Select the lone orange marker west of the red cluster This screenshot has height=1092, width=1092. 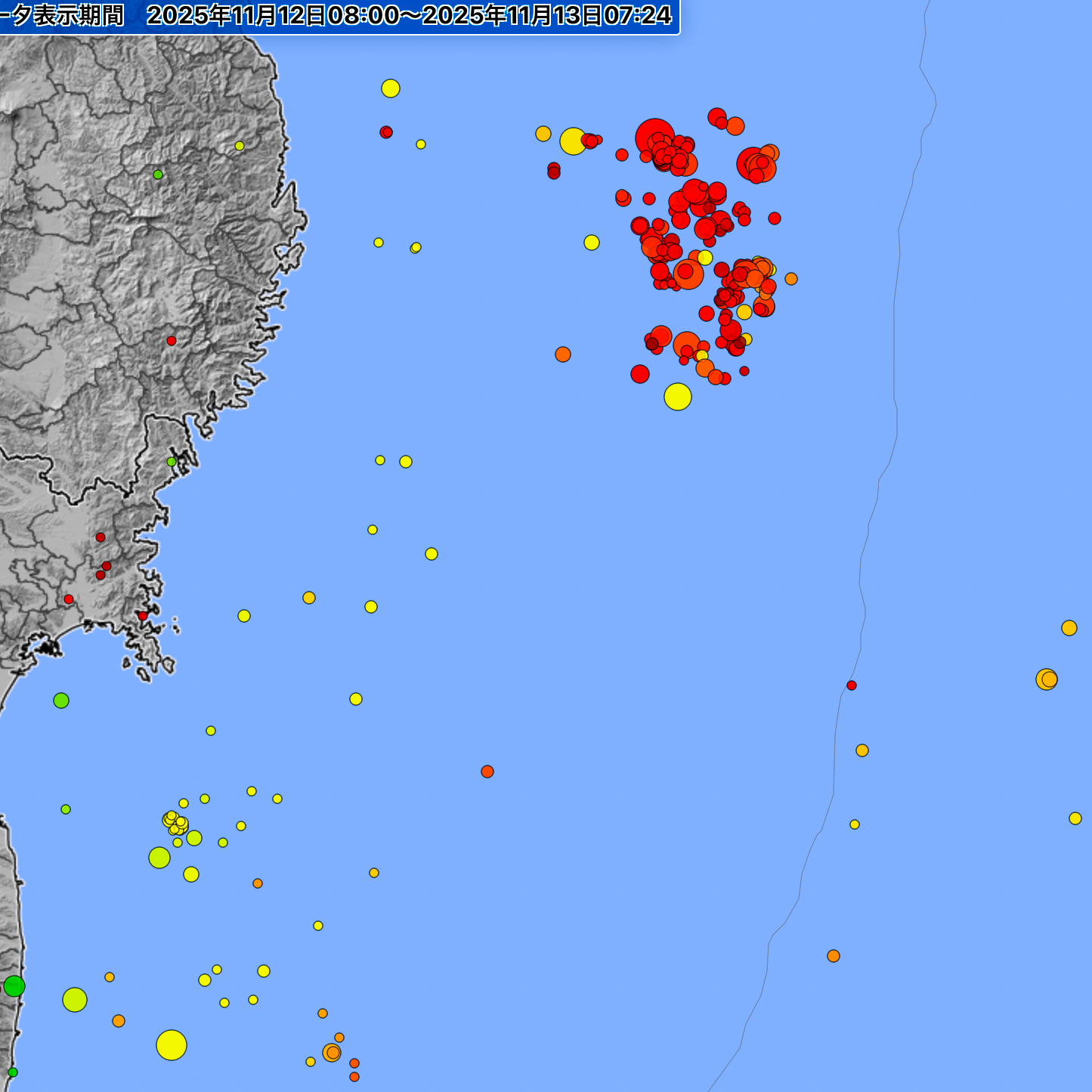point(563,354)
